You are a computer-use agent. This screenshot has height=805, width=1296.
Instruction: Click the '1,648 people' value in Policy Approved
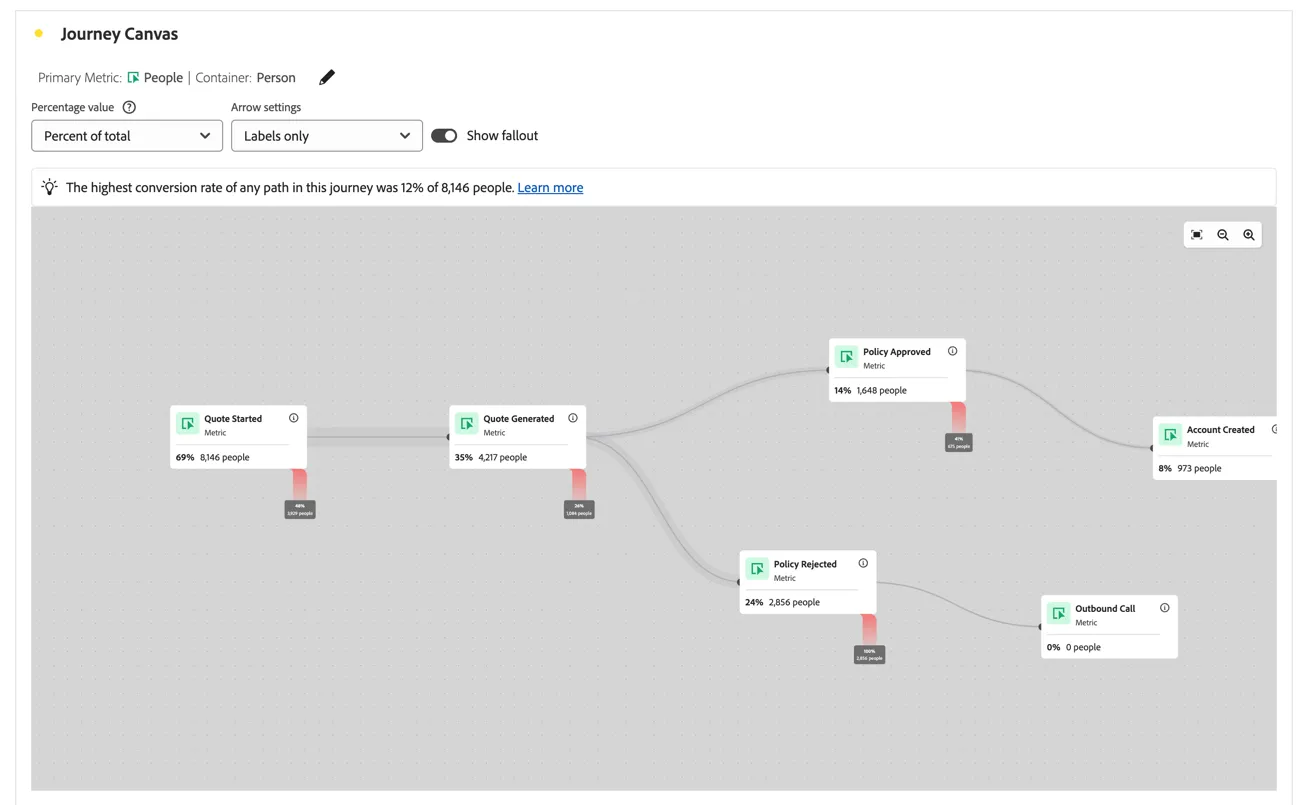[882, 391]
